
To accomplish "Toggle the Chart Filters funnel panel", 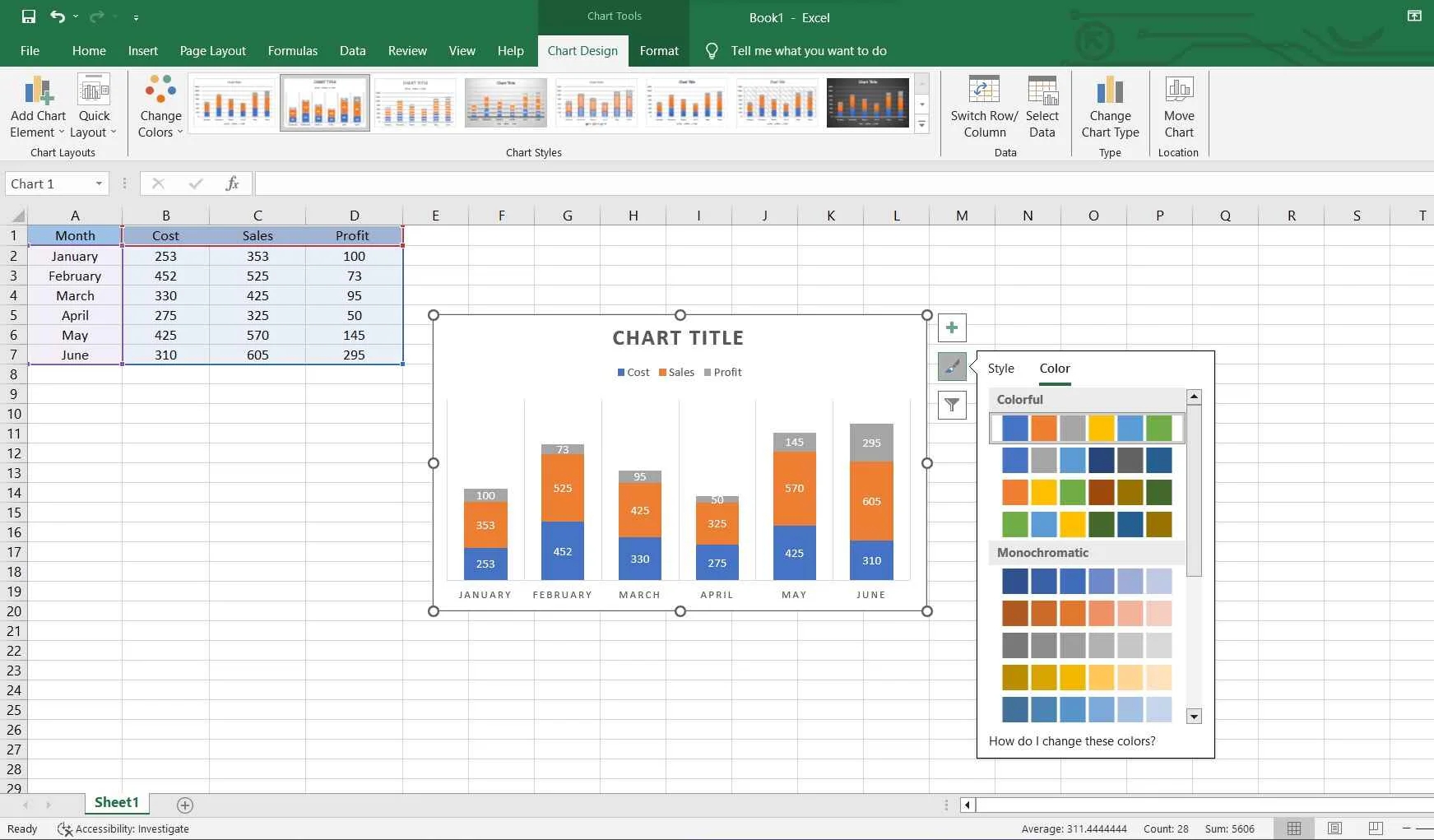I will pyautogui.click(x=952, y=405).
